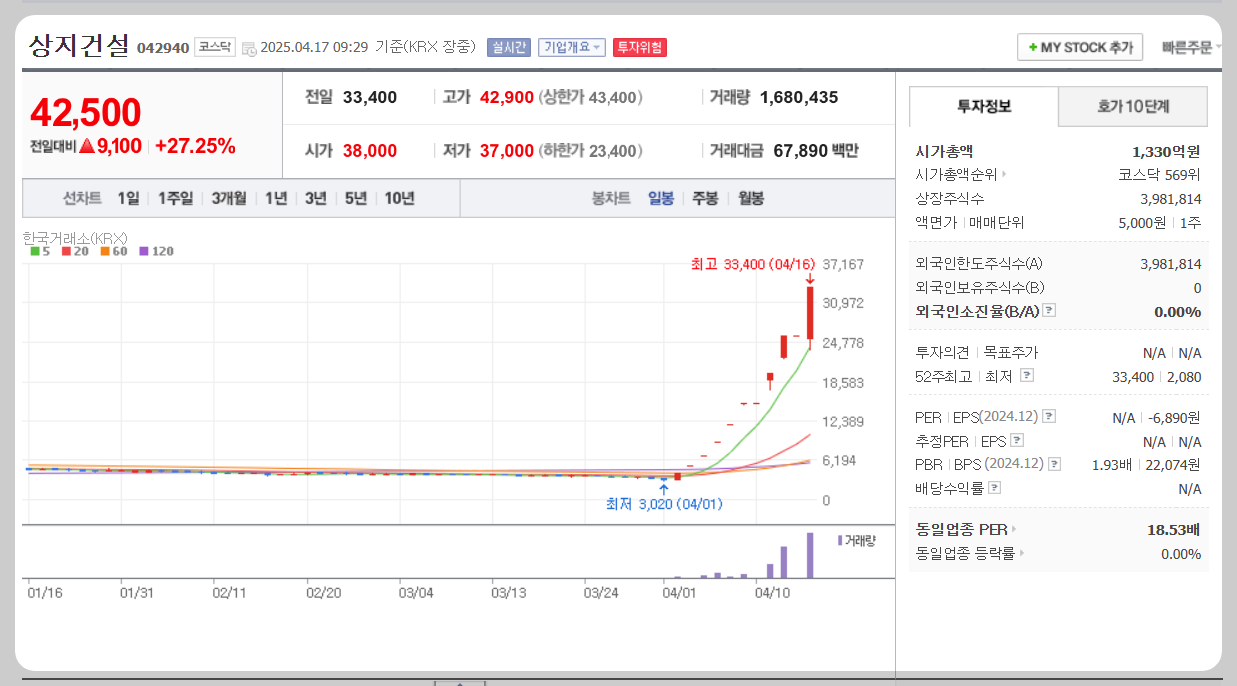Select the 5년 line chart period
Viewport: 1237px width, 686px height.
click(356, 198)
